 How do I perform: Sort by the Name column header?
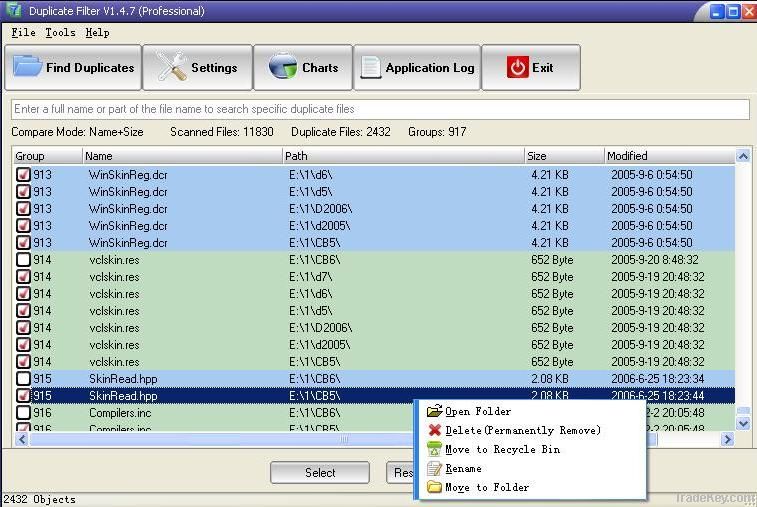point(182,156)
